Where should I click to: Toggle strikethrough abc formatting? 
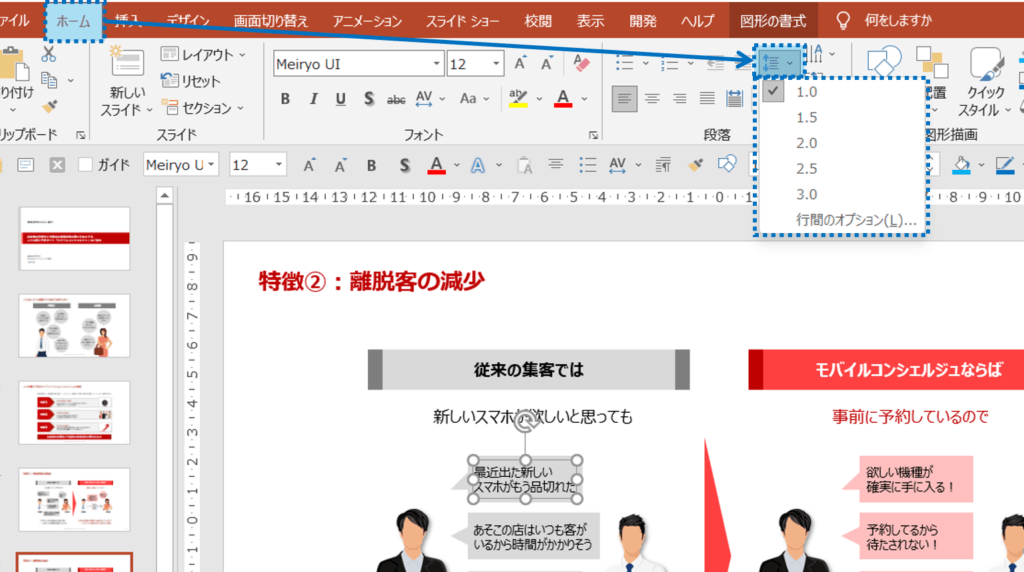coord(396,99)
